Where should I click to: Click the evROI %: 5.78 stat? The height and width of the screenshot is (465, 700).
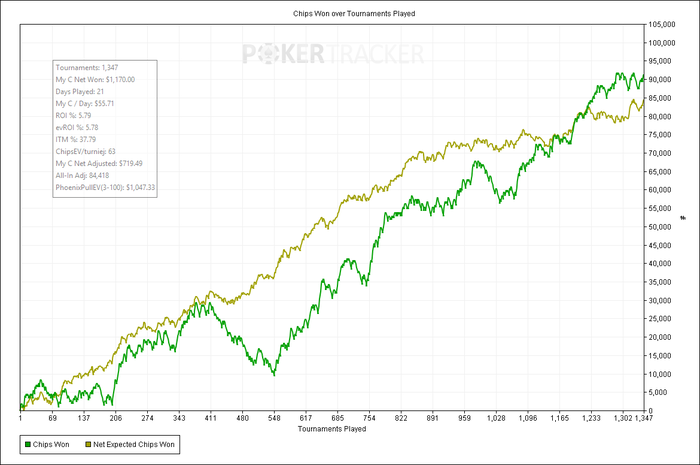[77, 128]
